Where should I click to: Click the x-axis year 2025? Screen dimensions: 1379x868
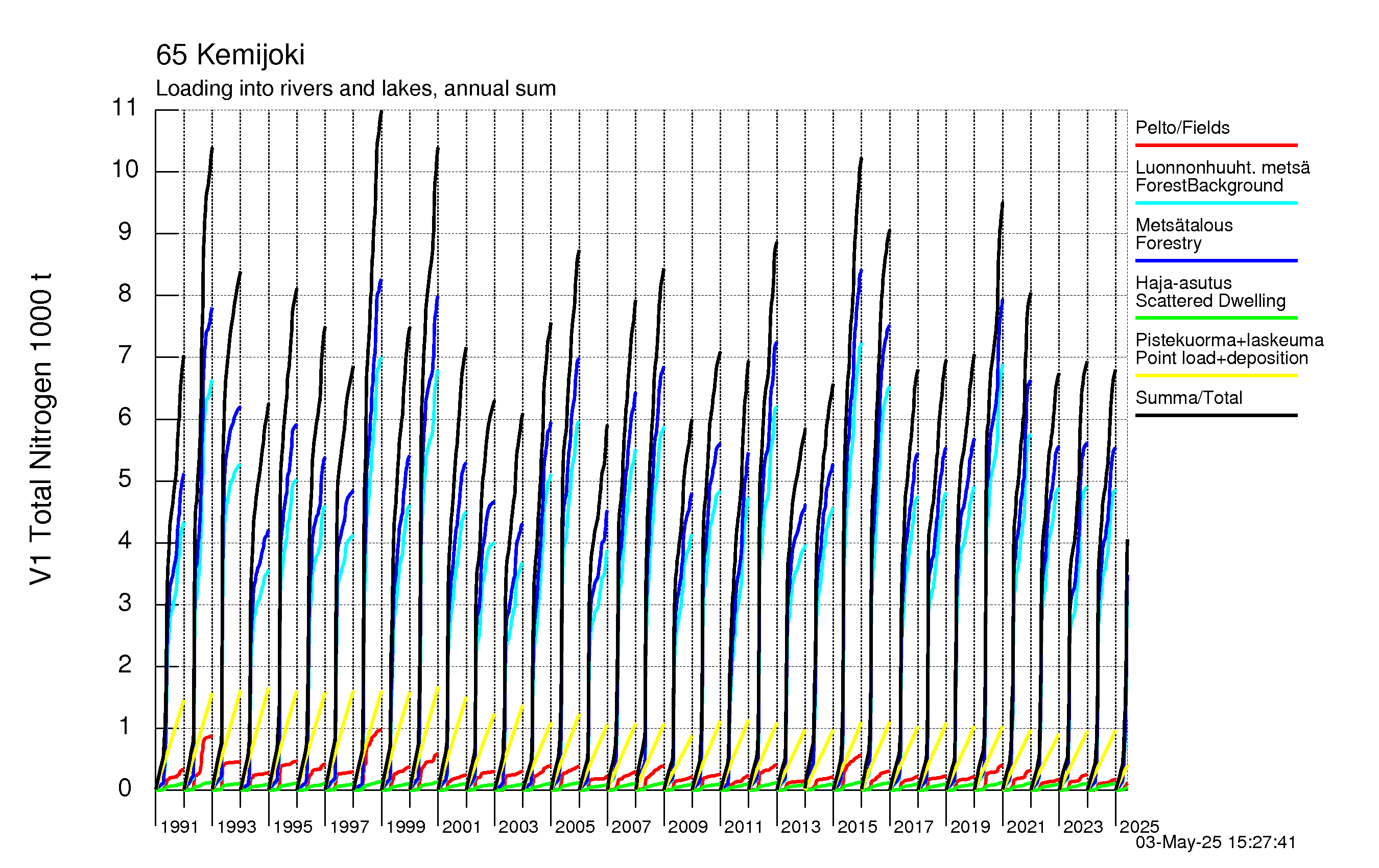(x=1139, y=827)
